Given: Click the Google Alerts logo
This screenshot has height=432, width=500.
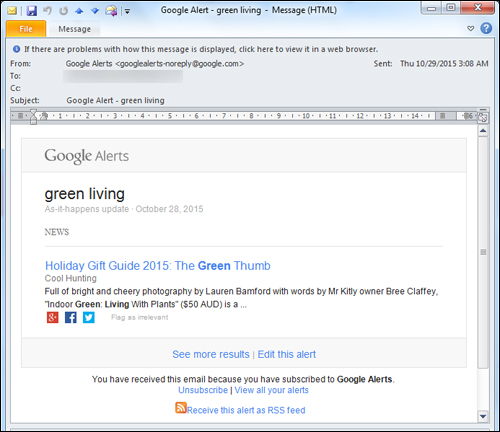Looking at the screenshot, I should [x=87, y=156].
